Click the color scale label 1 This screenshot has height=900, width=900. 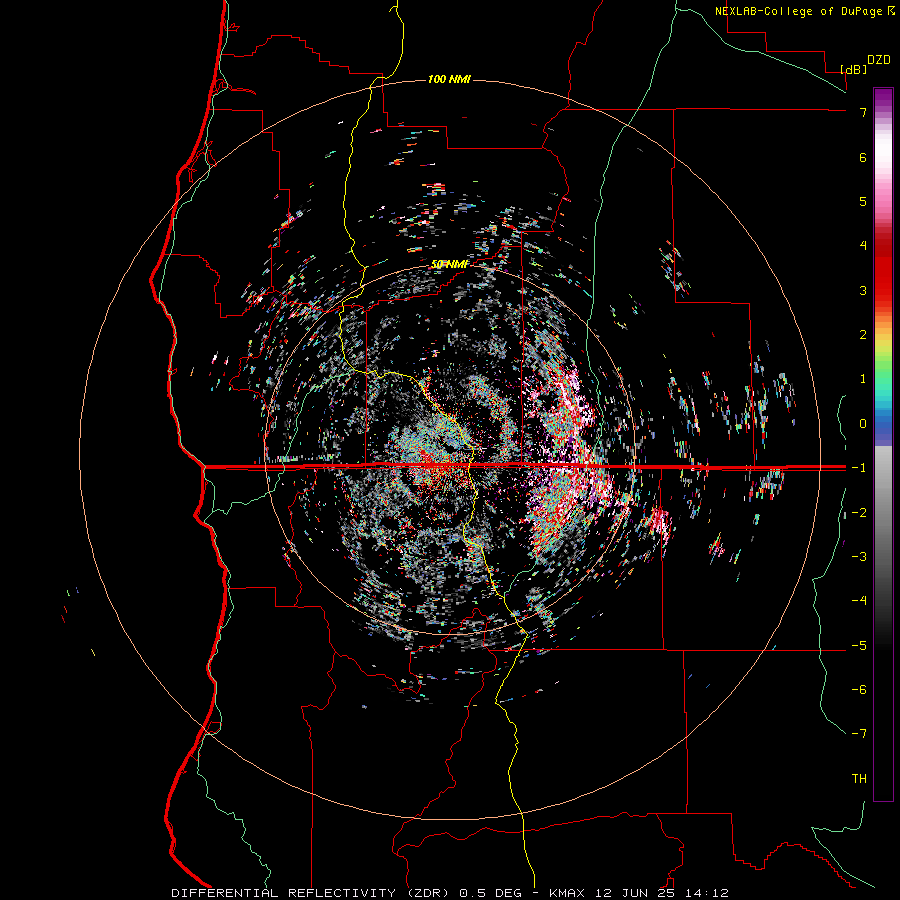coord(863,379)
